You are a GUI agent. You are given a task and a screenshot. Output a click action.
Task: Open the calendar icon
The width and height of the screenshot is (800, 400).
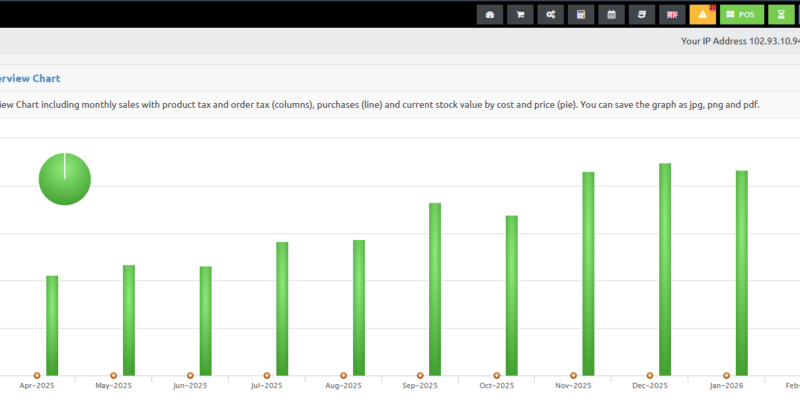[611, 15]
